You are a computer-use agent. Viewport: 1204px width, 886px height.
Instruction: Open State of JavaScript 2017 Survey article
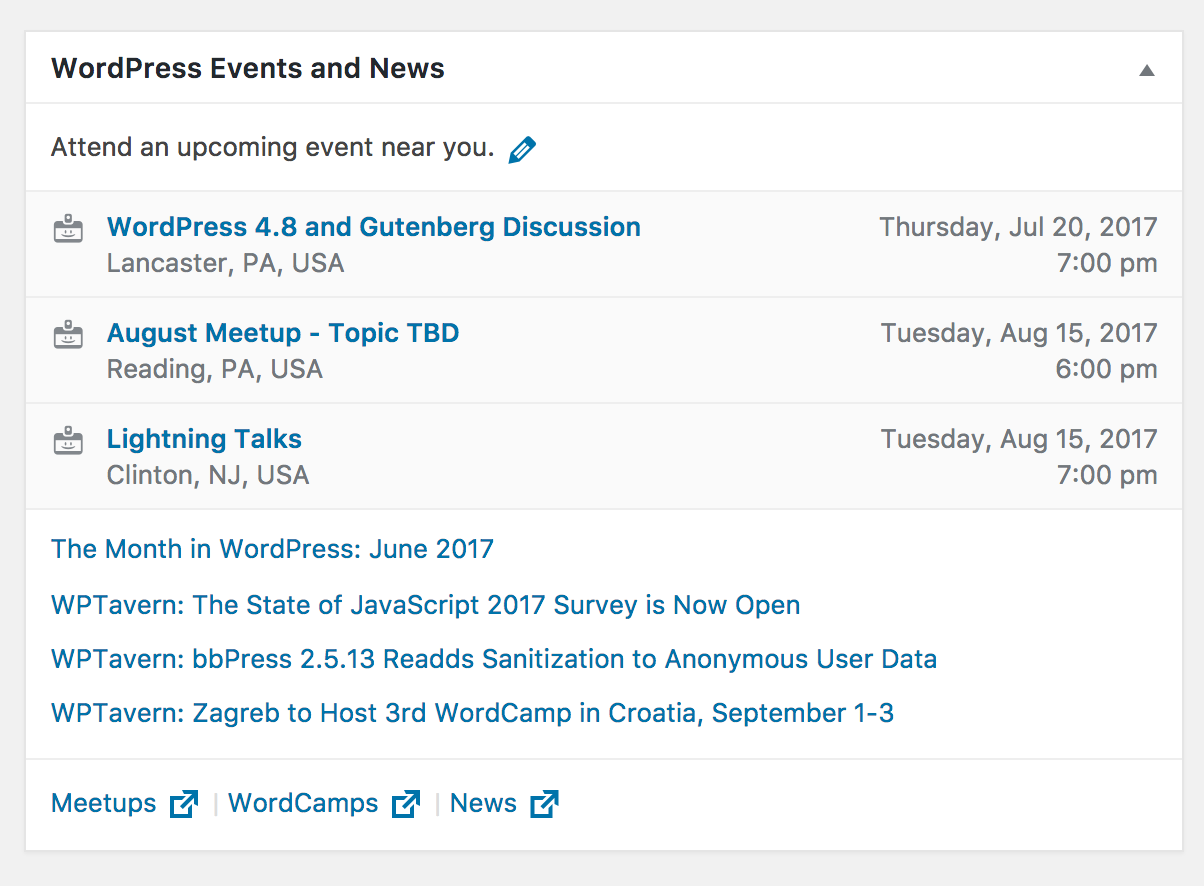(x=426, y=605)
